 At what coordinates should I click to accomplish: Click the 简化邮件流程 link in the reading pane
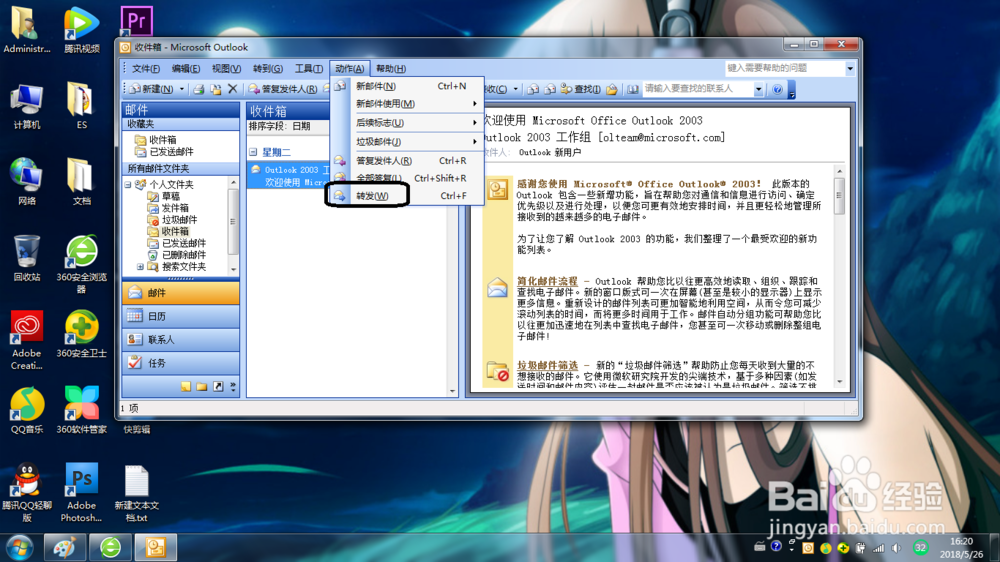click(547, 281)
